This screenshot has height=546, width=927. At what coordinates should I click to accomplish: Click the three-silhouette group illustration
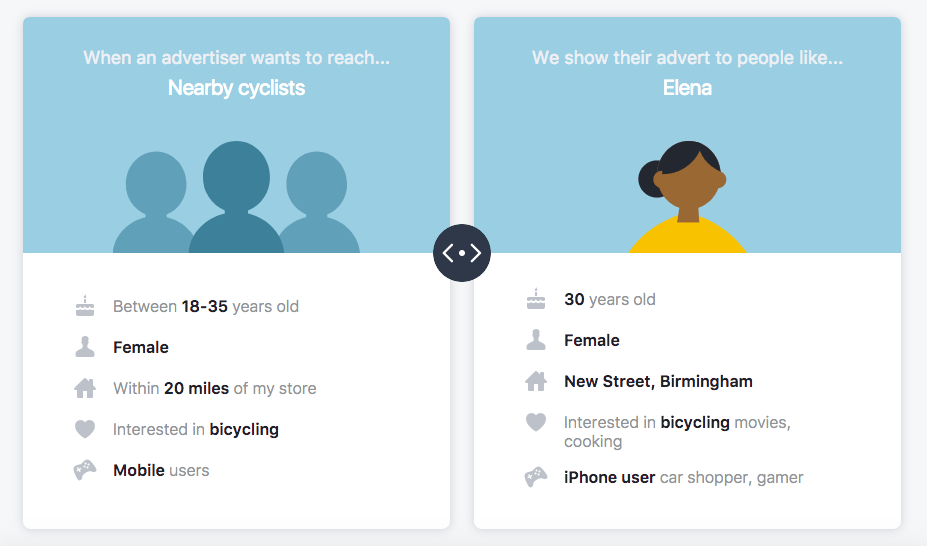click(x=236, y=197)
